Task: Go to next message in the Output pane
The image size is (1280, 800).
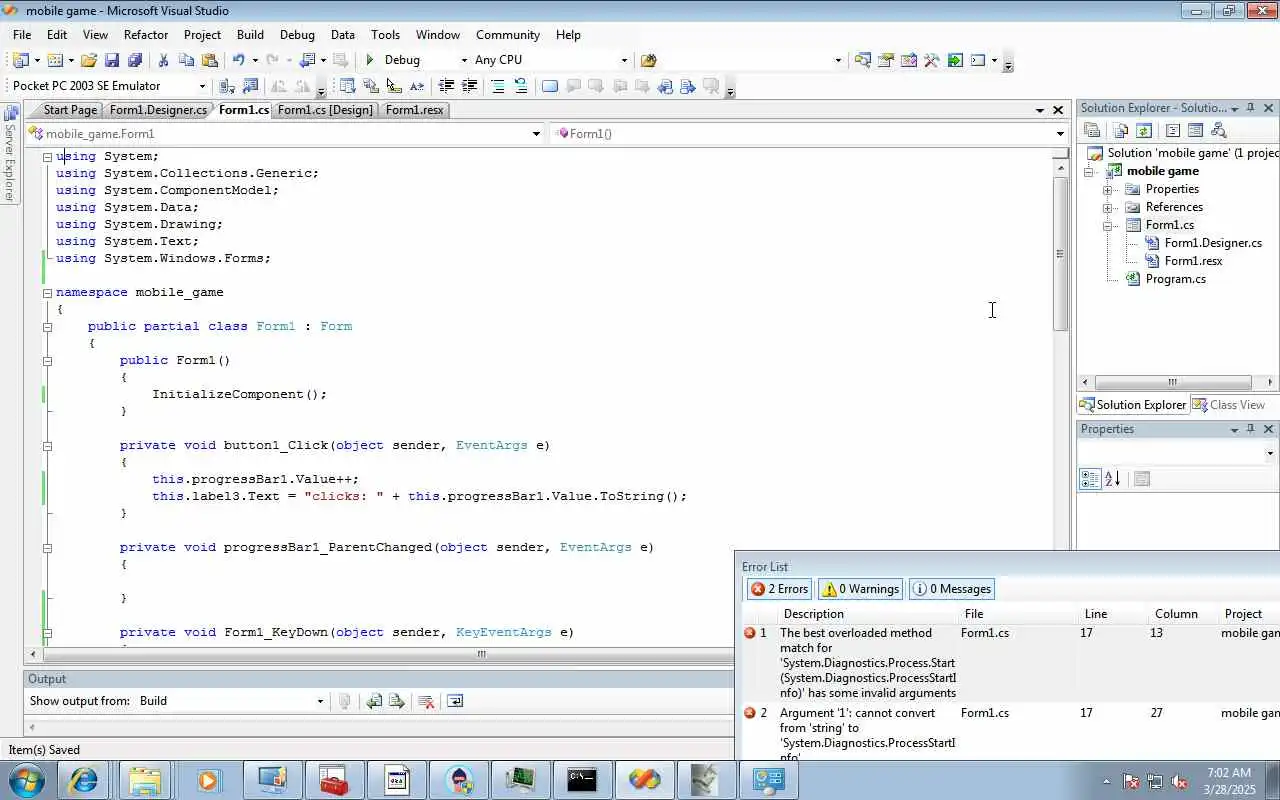Action: [397, 701]
